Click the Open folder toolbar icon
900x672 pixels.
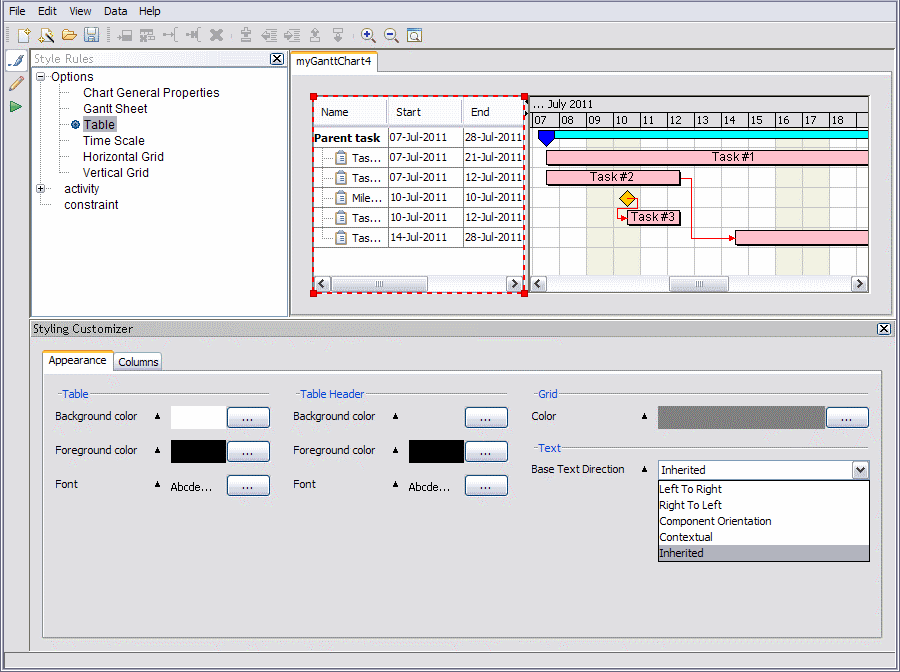69,35
